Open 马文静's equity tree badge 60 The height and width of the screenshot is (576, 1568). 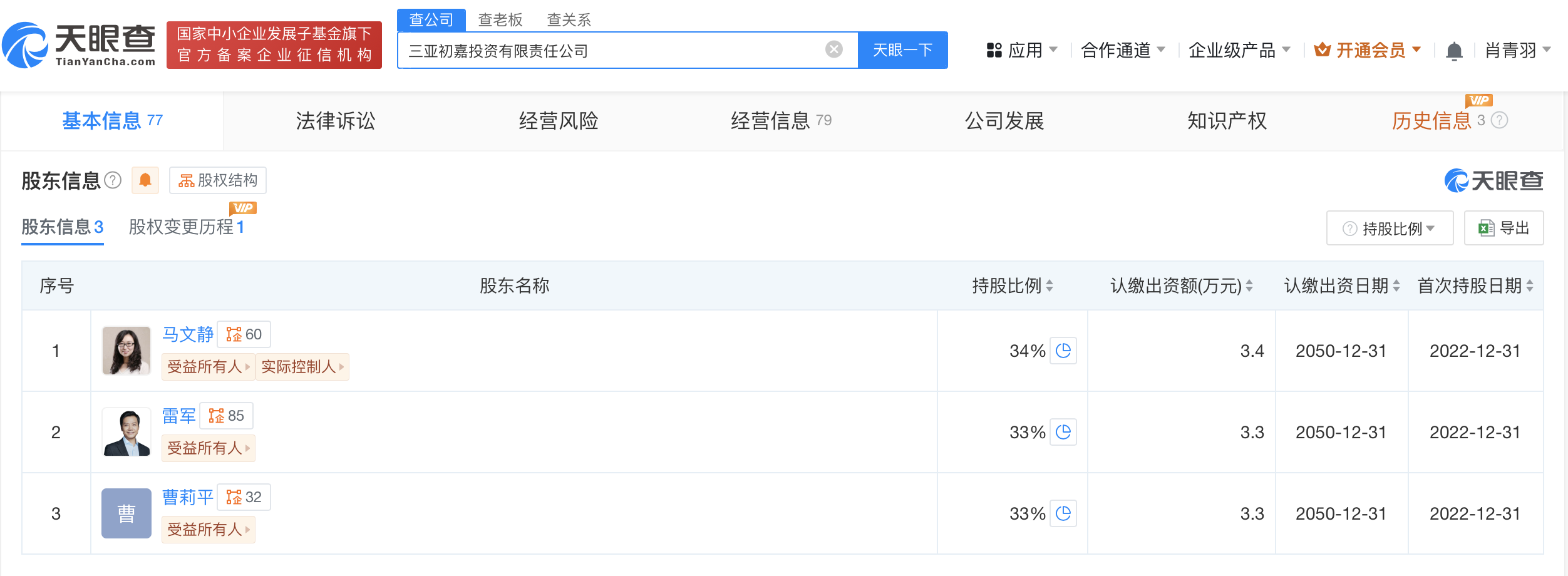point(244,334)
